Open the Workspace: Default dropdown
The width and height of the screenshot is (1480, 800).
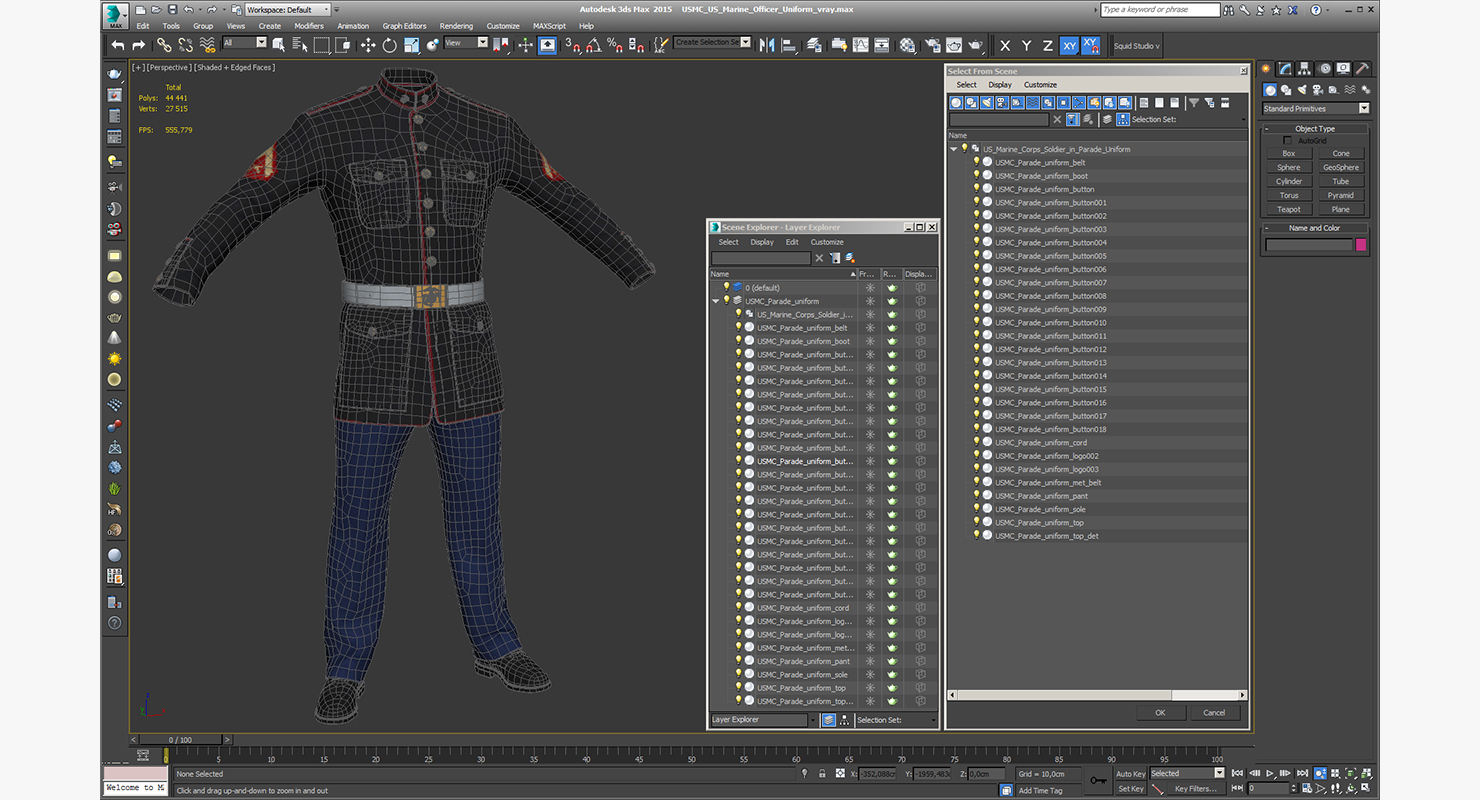pyautogui.click(x=288, y=9)
